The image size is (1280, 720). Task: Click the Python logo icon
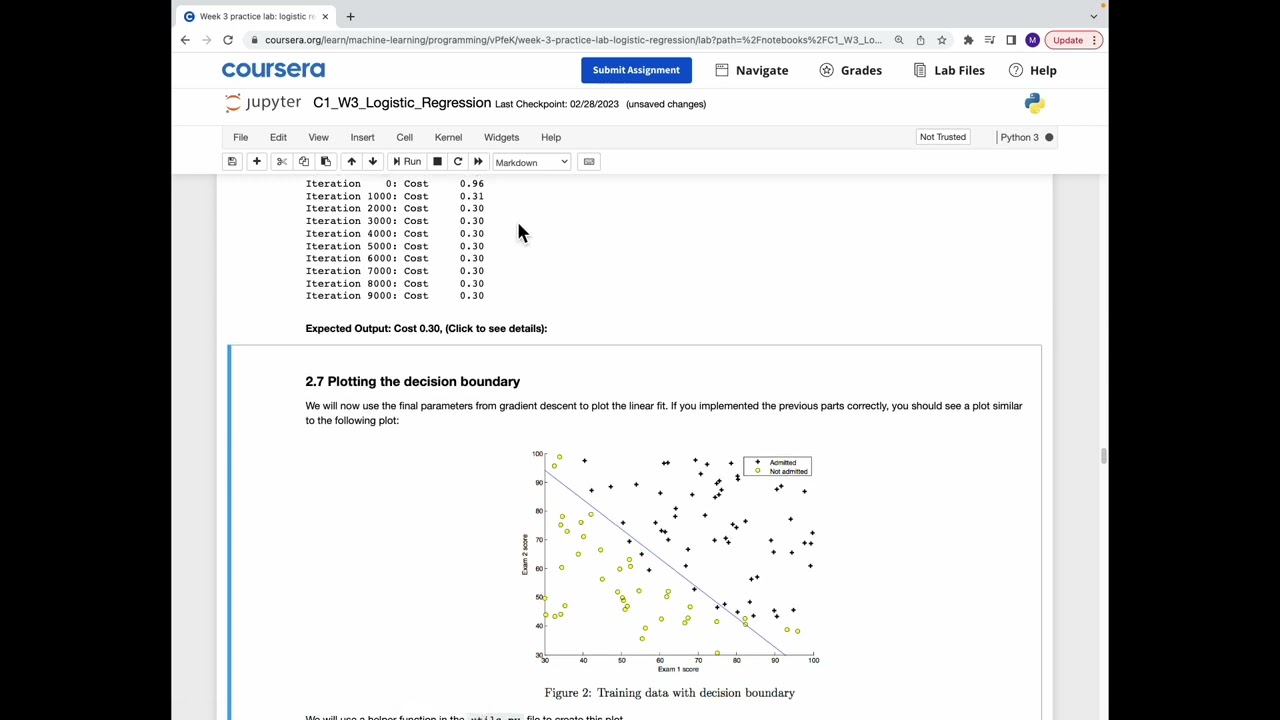(x=1035, y=103)
